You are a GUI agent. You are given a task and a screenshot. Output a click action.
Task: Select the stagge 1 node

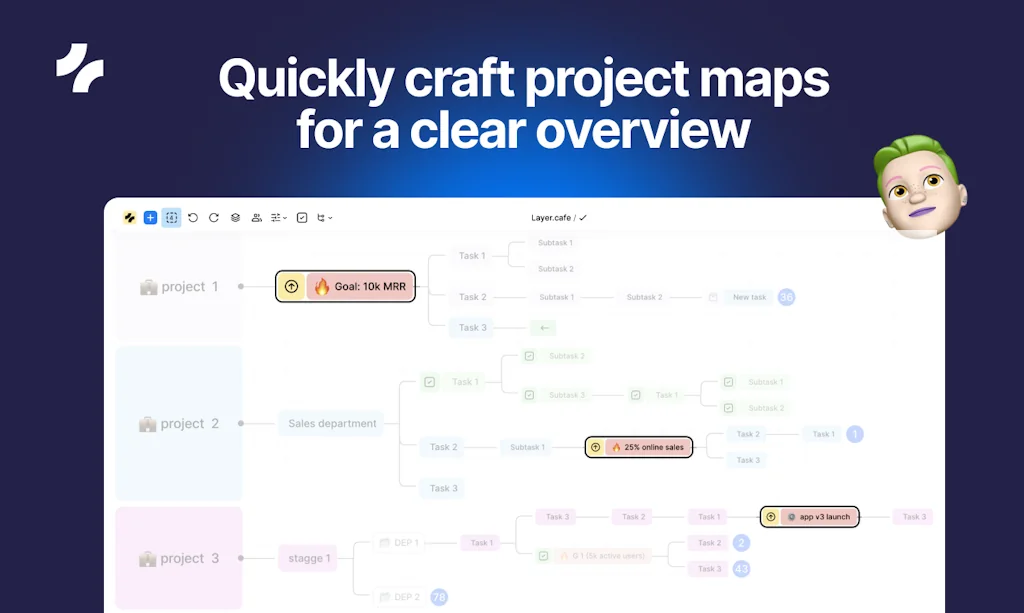pyautogui.click(x=309, y=558)
